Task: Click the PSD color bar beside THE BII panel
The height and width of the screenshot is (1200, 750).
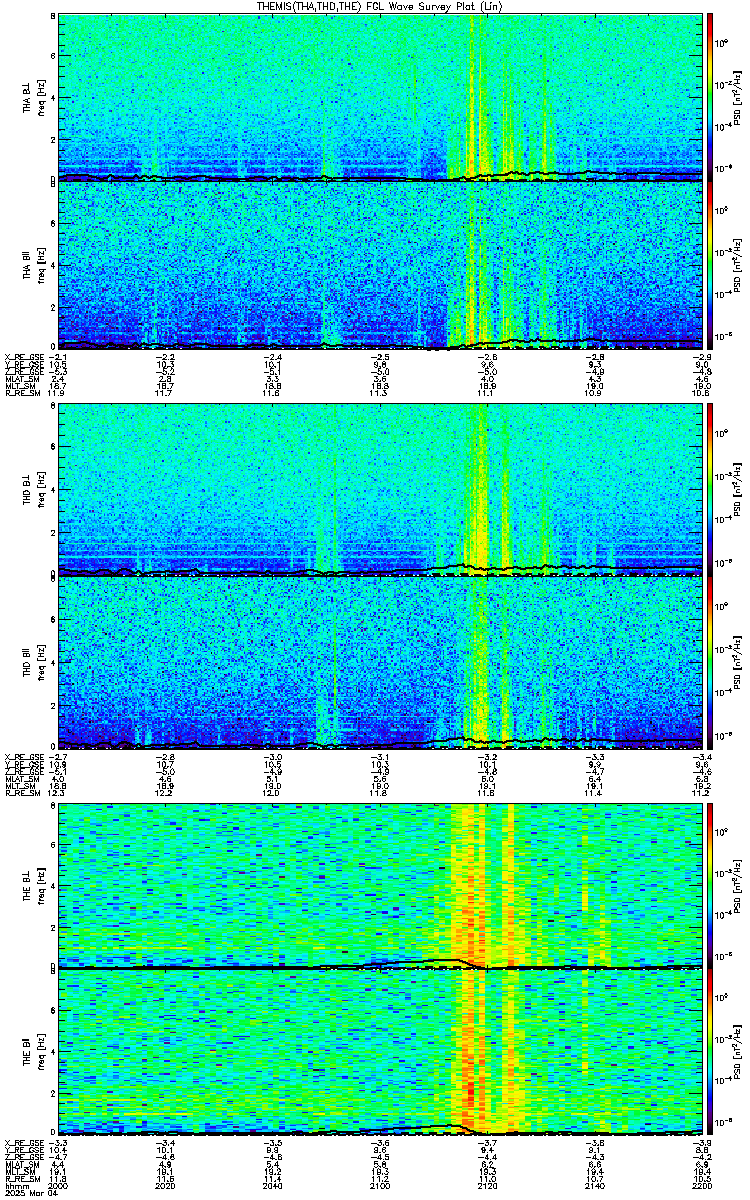Action: (710, 1053)
